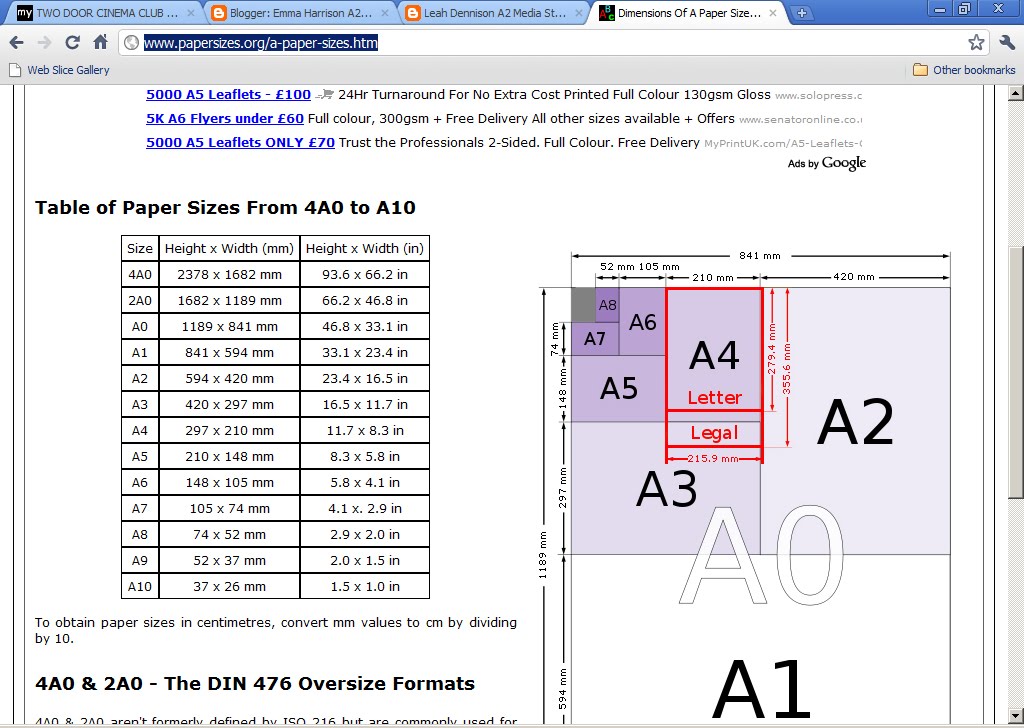Go to the Home page icon
The width and height of the screenshot is (1024, 728).
[x=100, y=42]
